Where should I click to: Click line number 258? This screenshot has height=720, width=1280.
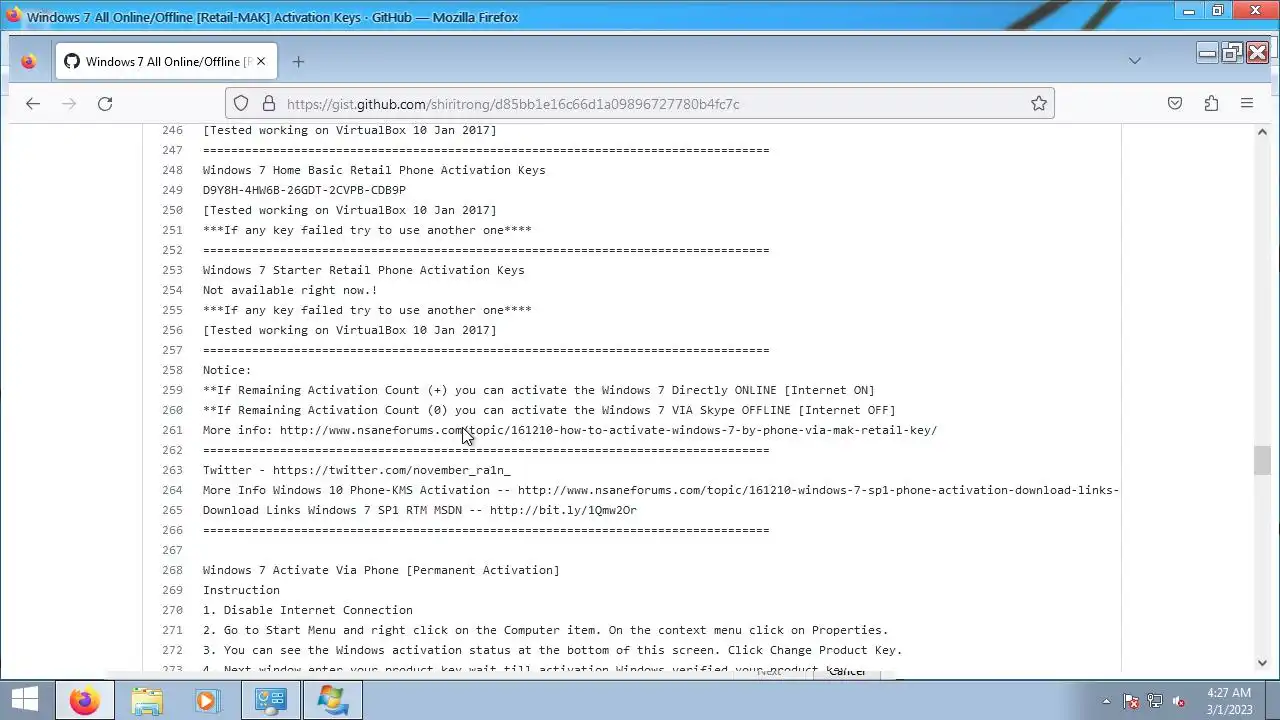[172, 370]
